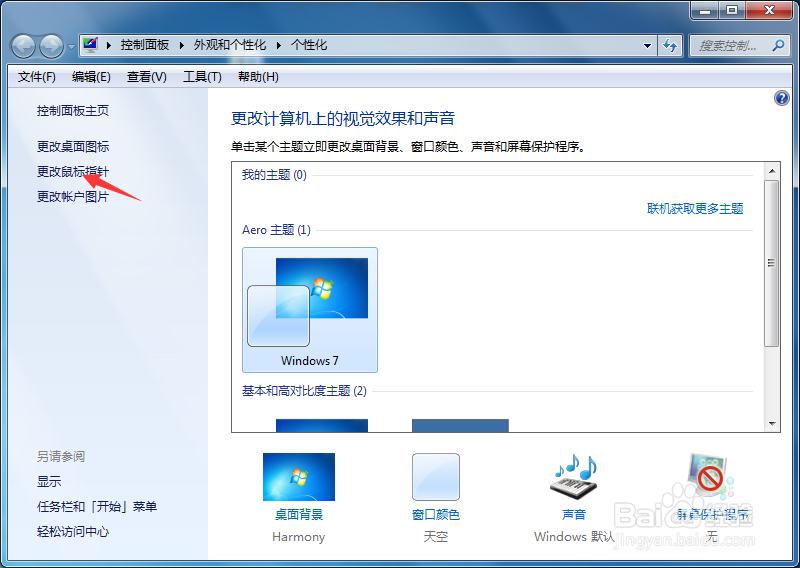Expand the arrow after 控制面板 in breadcrumb
This screenshot has height=568, width=800.
tap(182, 45)
